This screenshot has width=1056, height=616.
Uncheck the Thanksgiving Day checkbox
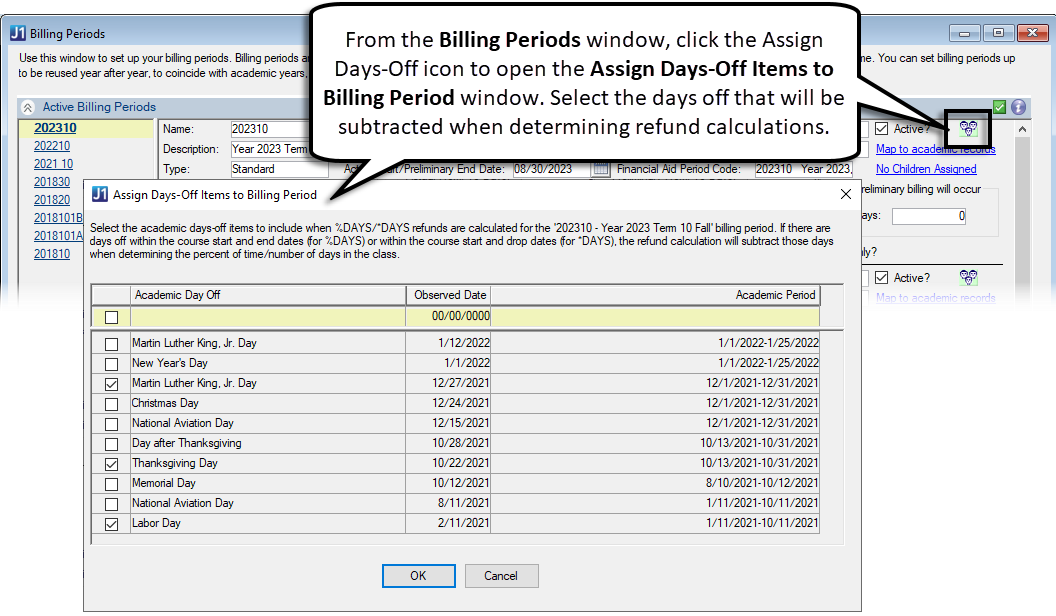(x=112, y=465)
